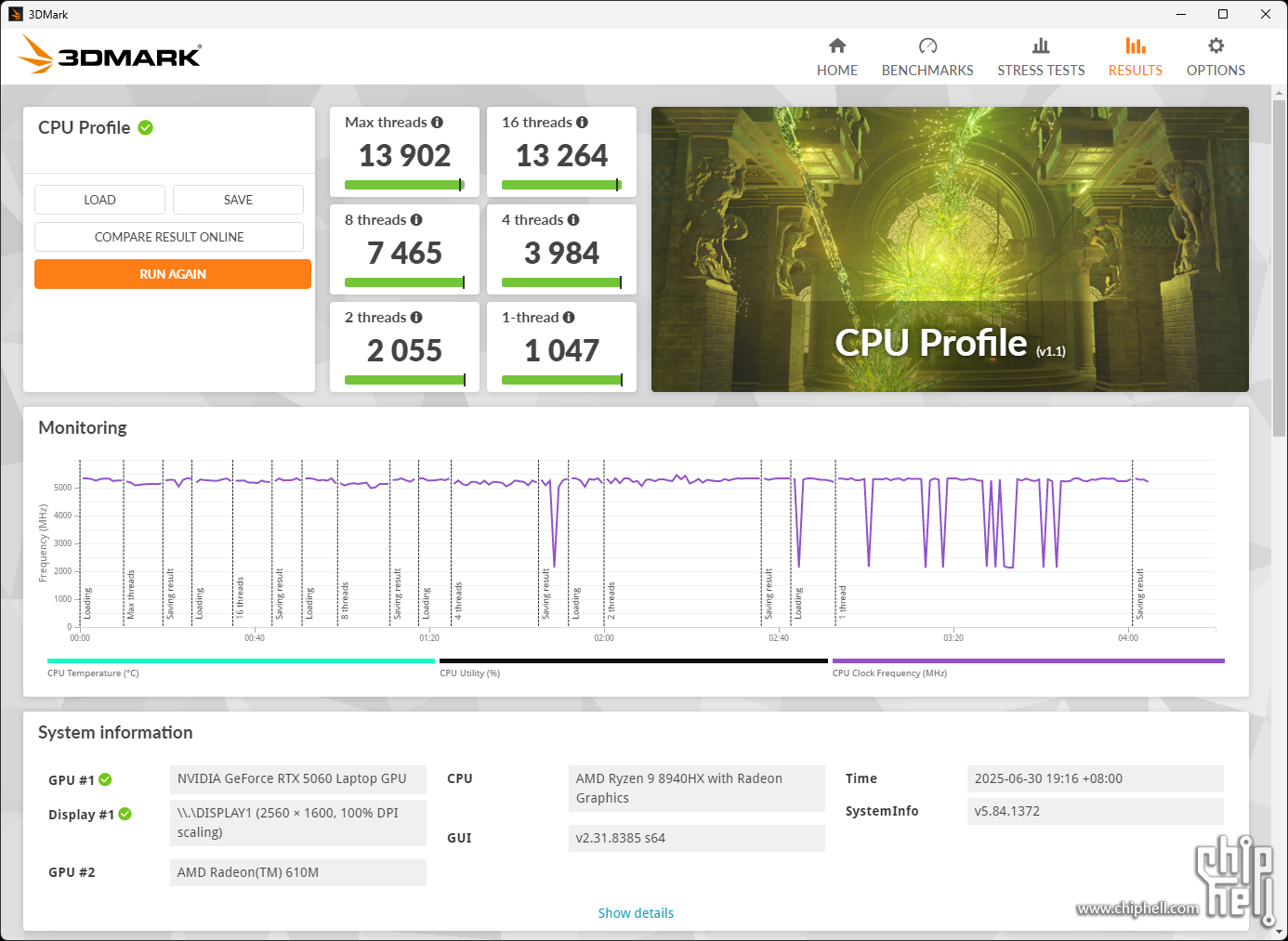Screen dimensions: 1288x941
Task: Click the info icon beside Max threads
Action: coord(437,123)
